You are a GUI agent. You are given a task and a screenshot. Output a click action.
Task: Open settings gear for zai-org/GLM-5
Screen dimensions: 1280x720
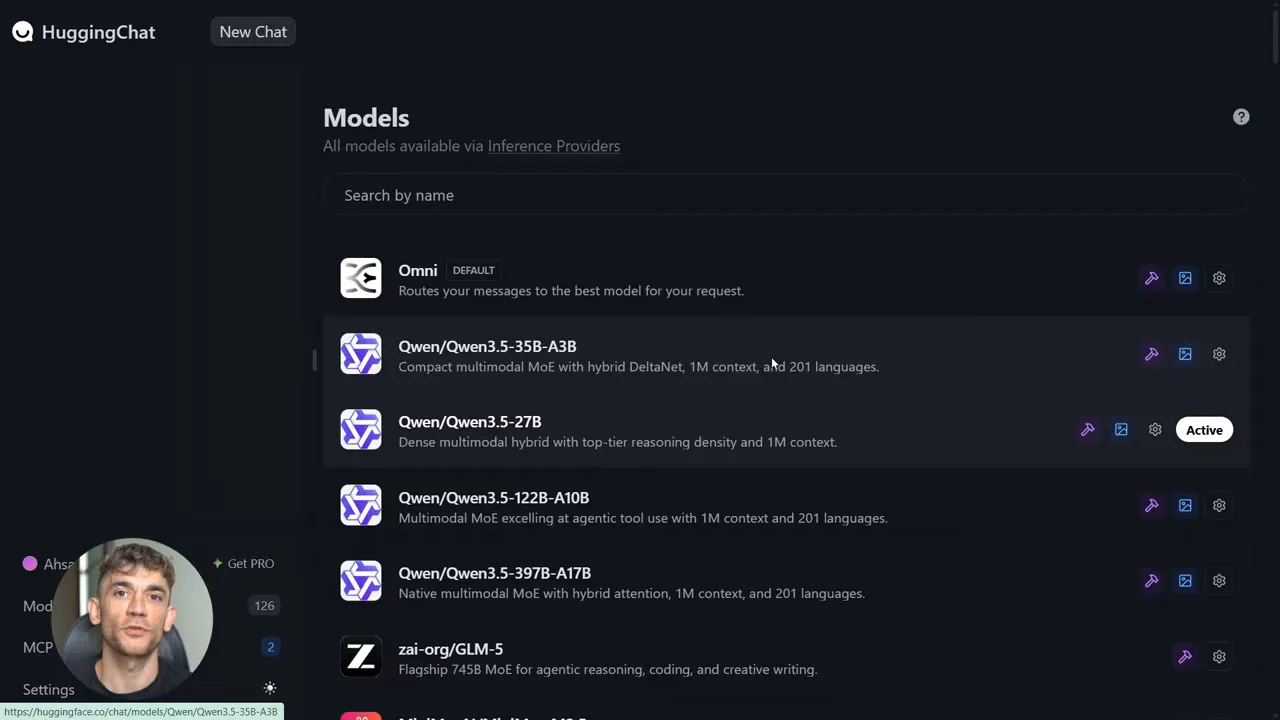(x=1219, y=657)
